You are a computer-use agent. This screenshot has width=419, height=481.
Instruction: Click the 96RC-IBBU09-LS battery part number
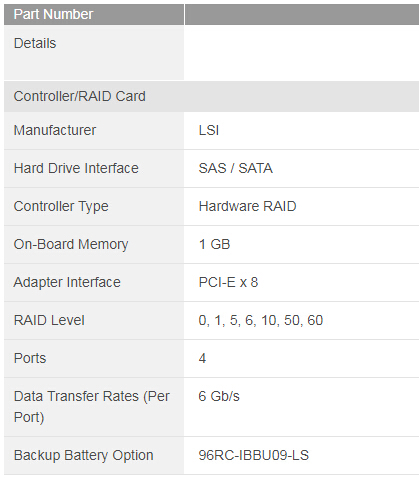coord(254,455)
